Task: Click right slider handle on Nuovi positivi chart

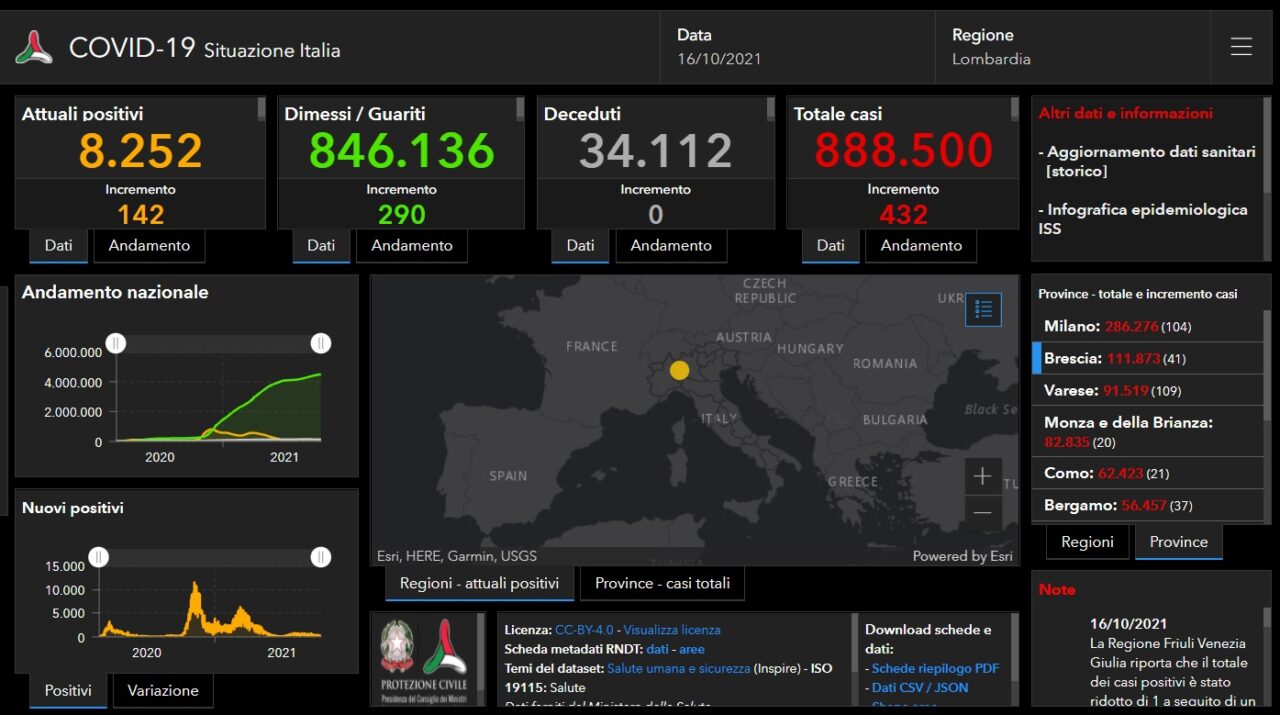Action: click(321, 557)
